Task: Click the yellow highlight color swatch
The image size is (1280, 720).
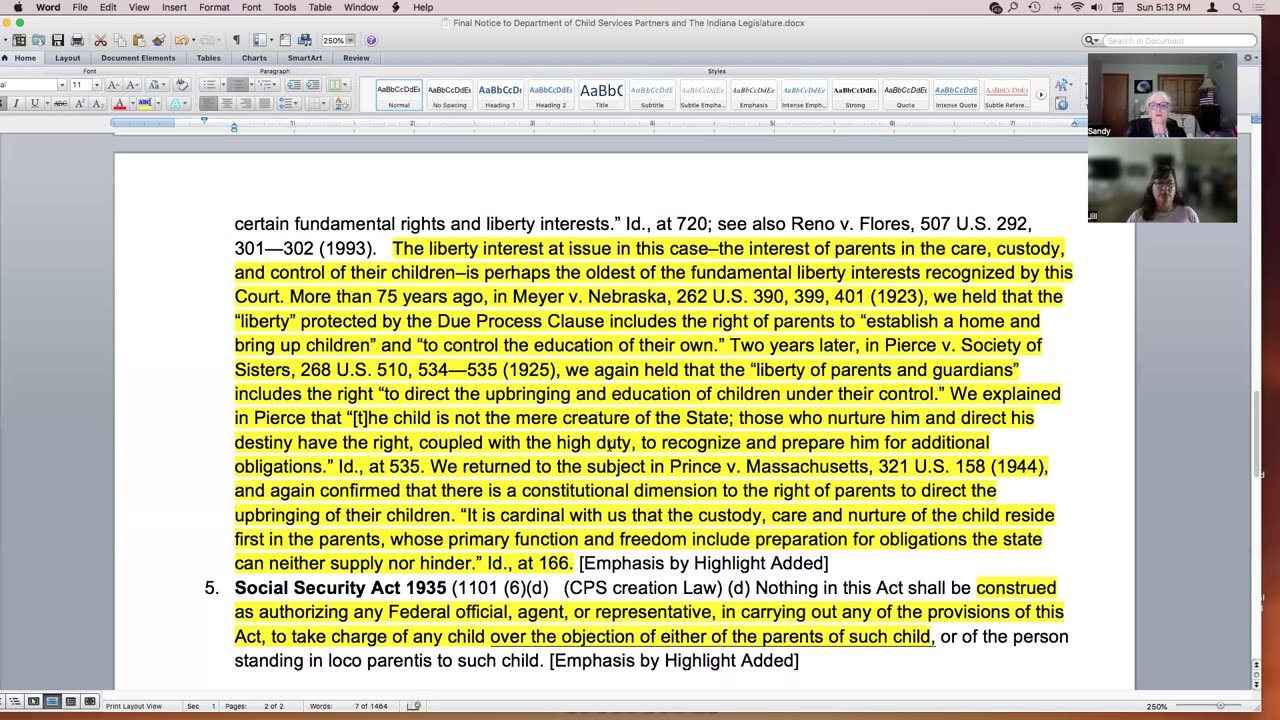Action: pyautogui.click(x=145, y=103)
